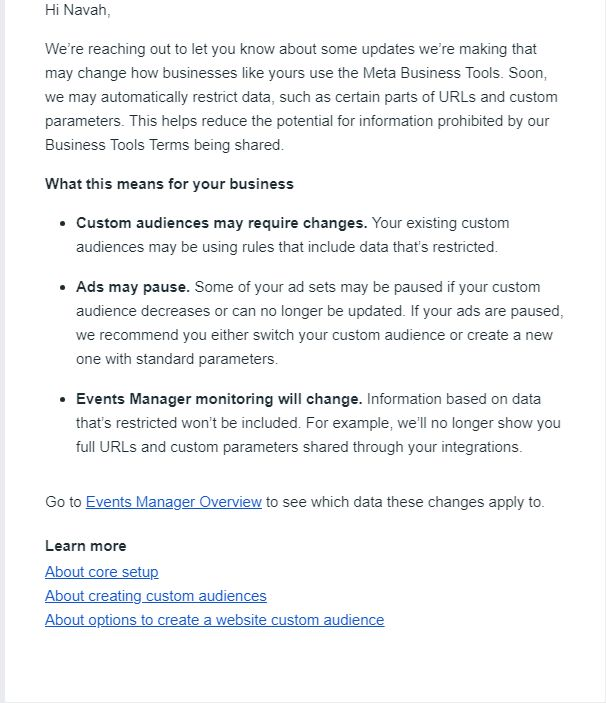Click the bullet dot before 'Ads may pause'
The height and width of the screenshot is (703, 606).
(x=63, y=288)
